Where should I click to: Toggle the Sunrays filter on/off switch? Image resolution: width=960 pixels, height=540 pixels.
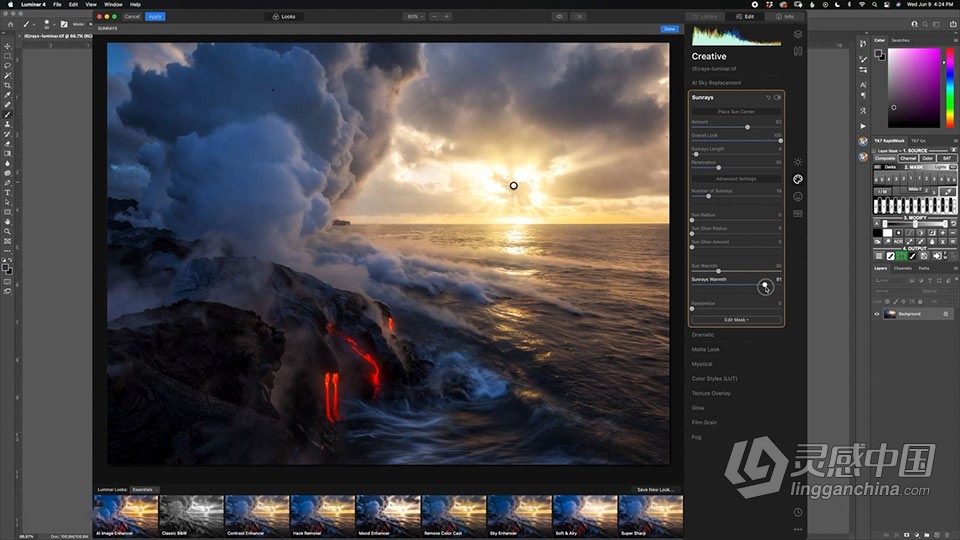click(778, 97)
